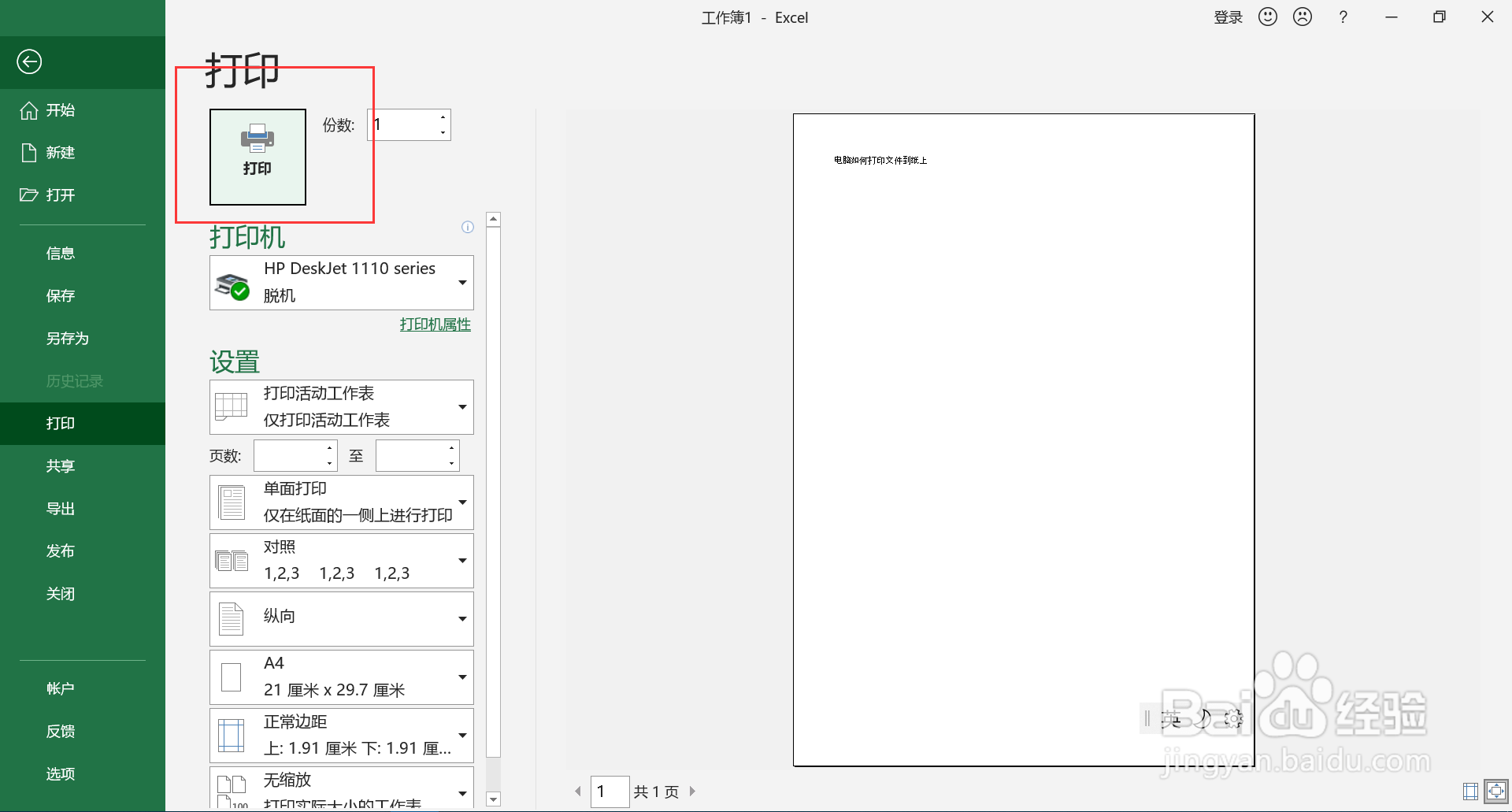The width and height of the screenshot is (1512, 812).
Task: Open the A4 paper size dropdown
Action: pyautogui.click(x=342, y=677)
